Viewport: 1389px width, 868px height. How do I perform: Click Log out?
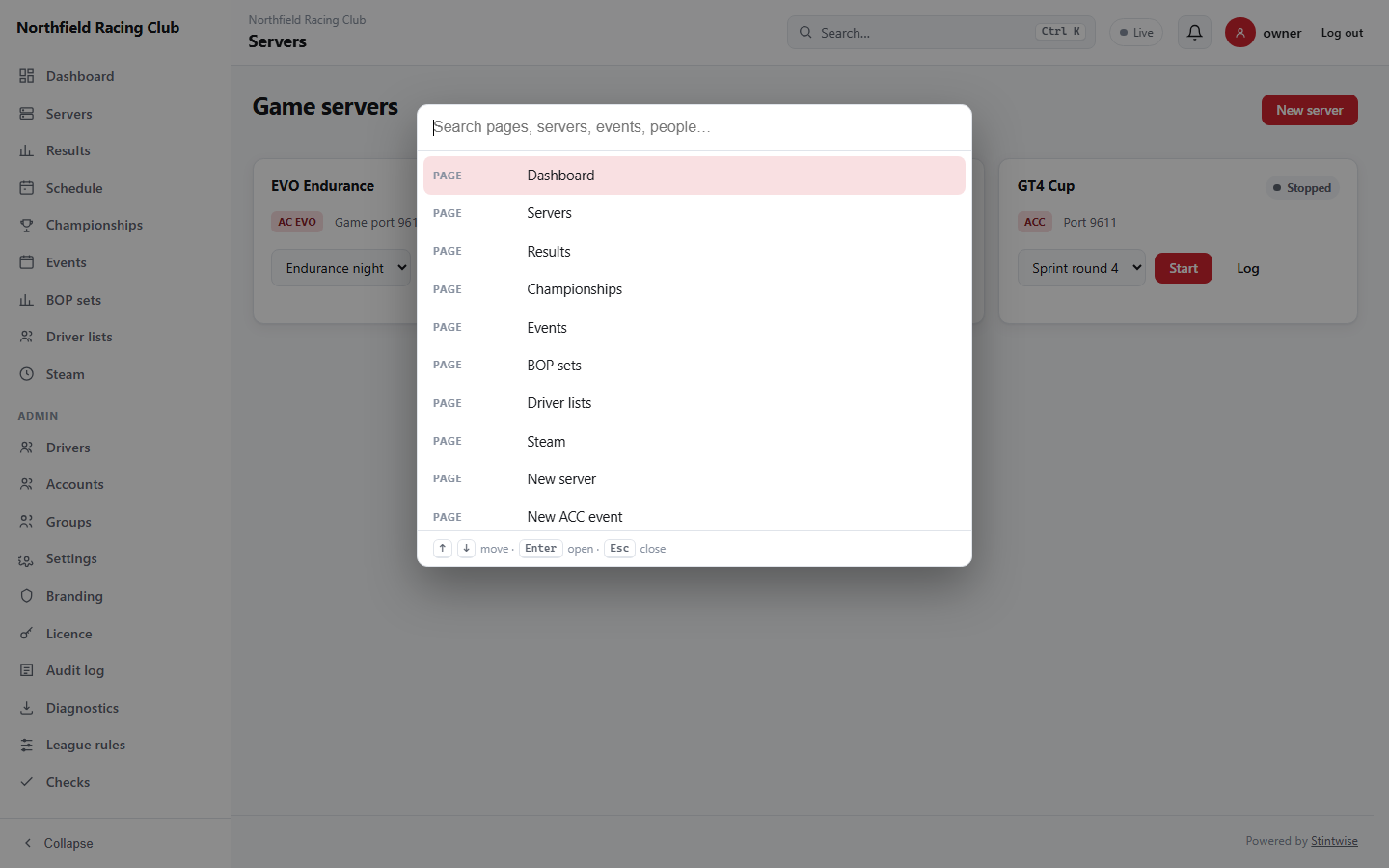tap(1342, 33)
